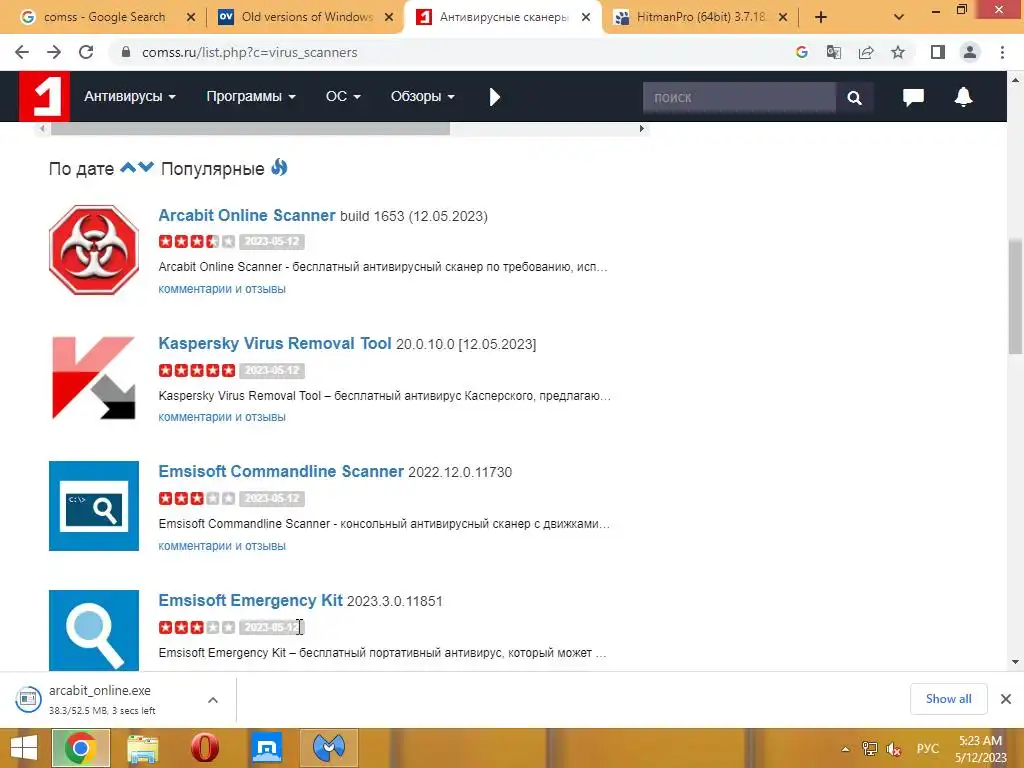Open Kaspersky Virus Removal Tool link
The height and width of the screenshot is (768, 1024).
275,344
